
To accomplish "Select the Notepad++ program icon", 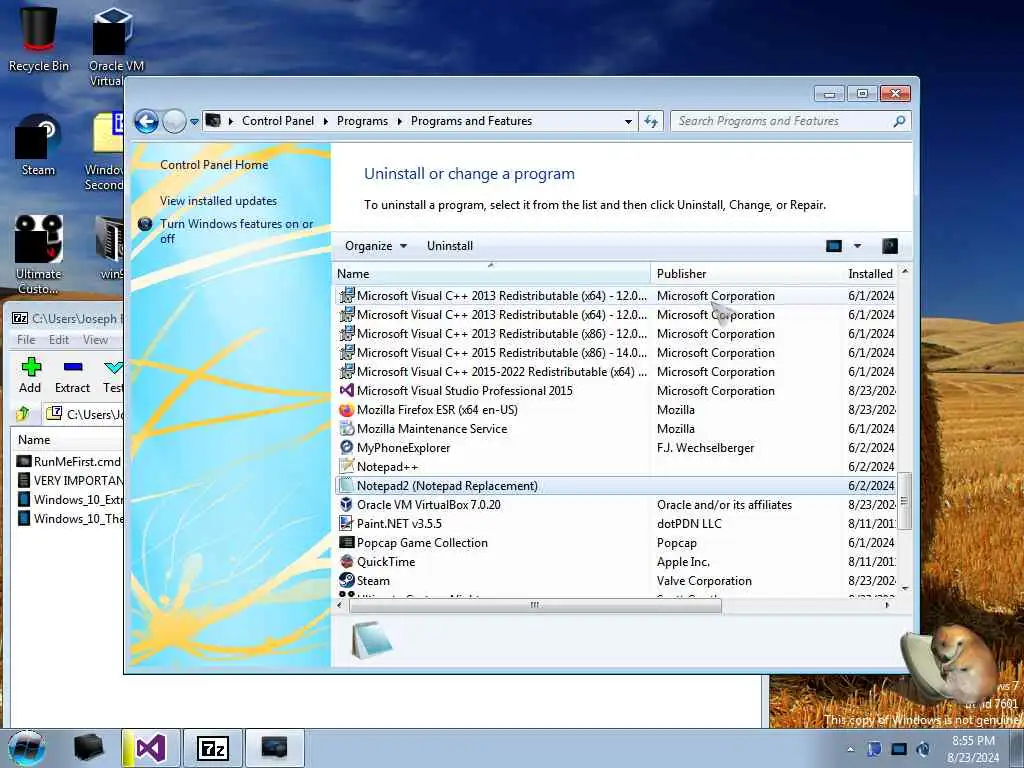I will 347,466.
